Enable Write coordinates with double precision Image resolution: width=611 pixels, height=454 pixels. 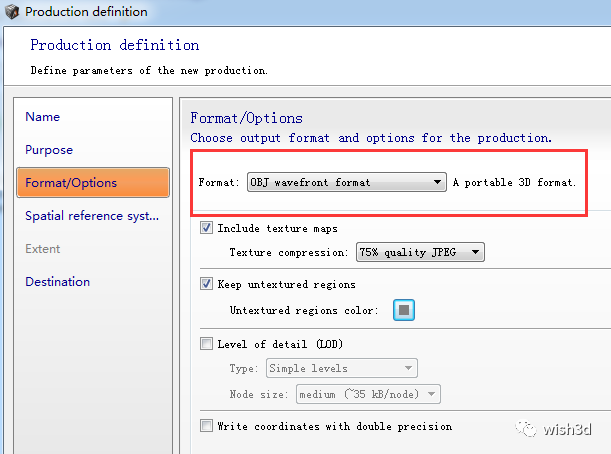[206, 426]
